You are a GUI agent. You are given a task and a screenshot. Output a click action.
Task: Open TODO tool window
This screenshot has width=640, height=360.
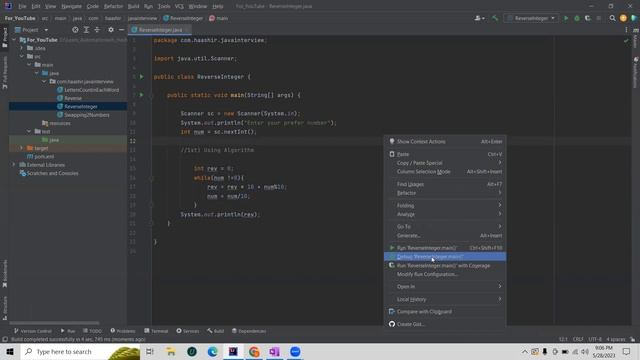92,331
